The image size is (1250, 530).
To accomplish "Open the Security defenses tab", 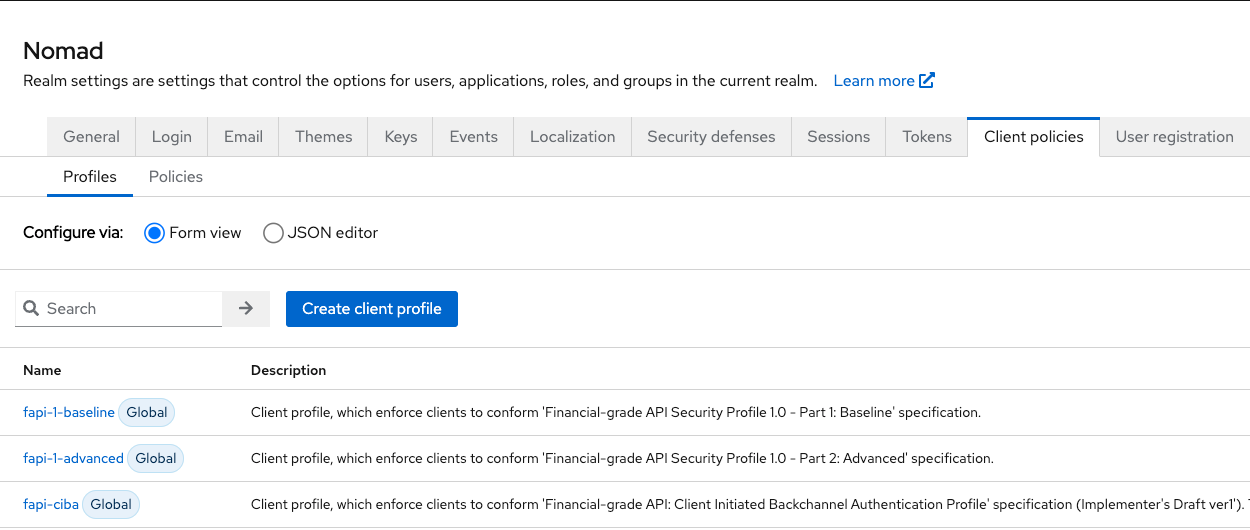I will (711, 137).
